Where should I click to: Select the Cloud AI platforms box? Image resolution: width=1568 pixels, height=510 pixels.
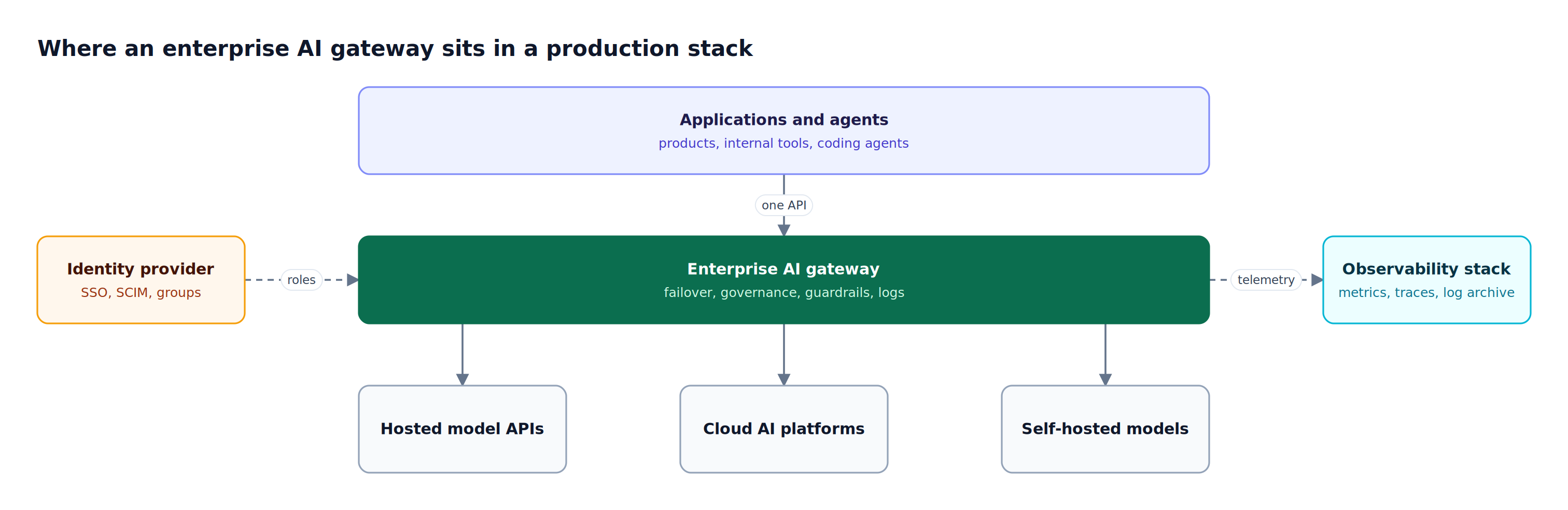pos(783,429)
